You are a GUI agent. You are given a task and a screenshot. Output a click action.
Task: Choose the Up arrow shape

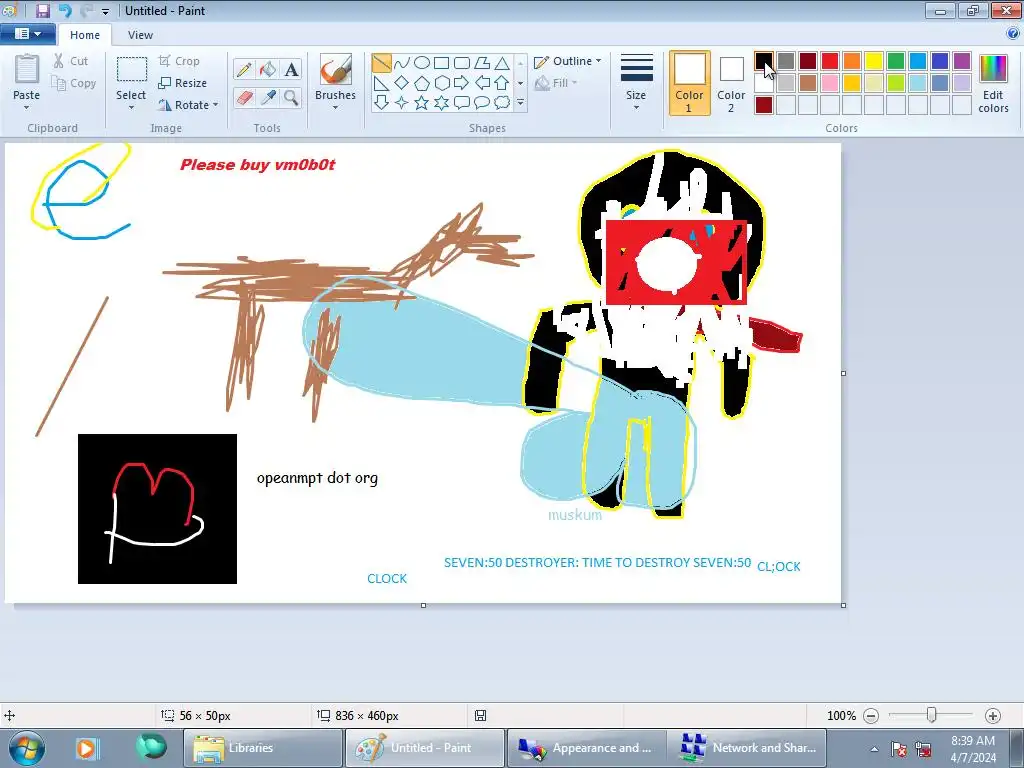pos(502,83)
